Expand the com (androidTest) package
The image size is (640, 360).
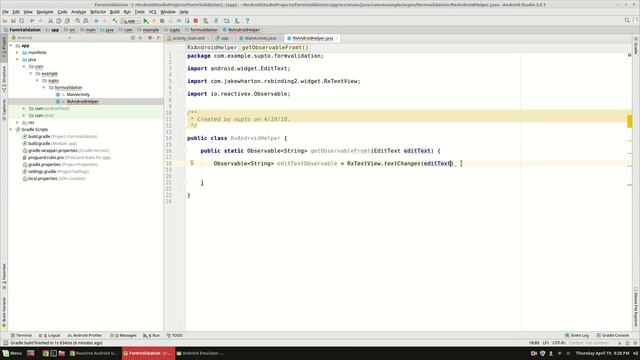coord(24,109)
